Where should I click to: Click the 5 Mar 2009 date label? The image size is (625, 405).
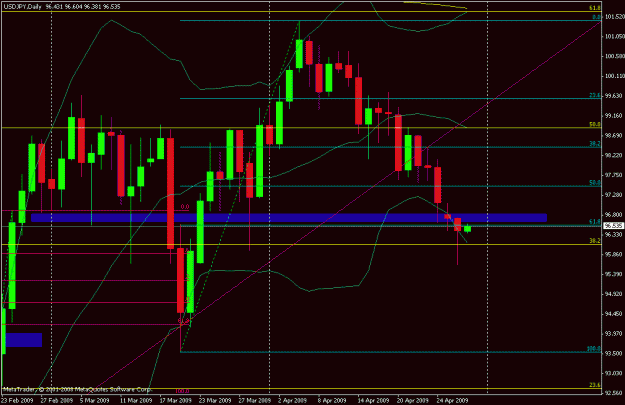(94, 400)
